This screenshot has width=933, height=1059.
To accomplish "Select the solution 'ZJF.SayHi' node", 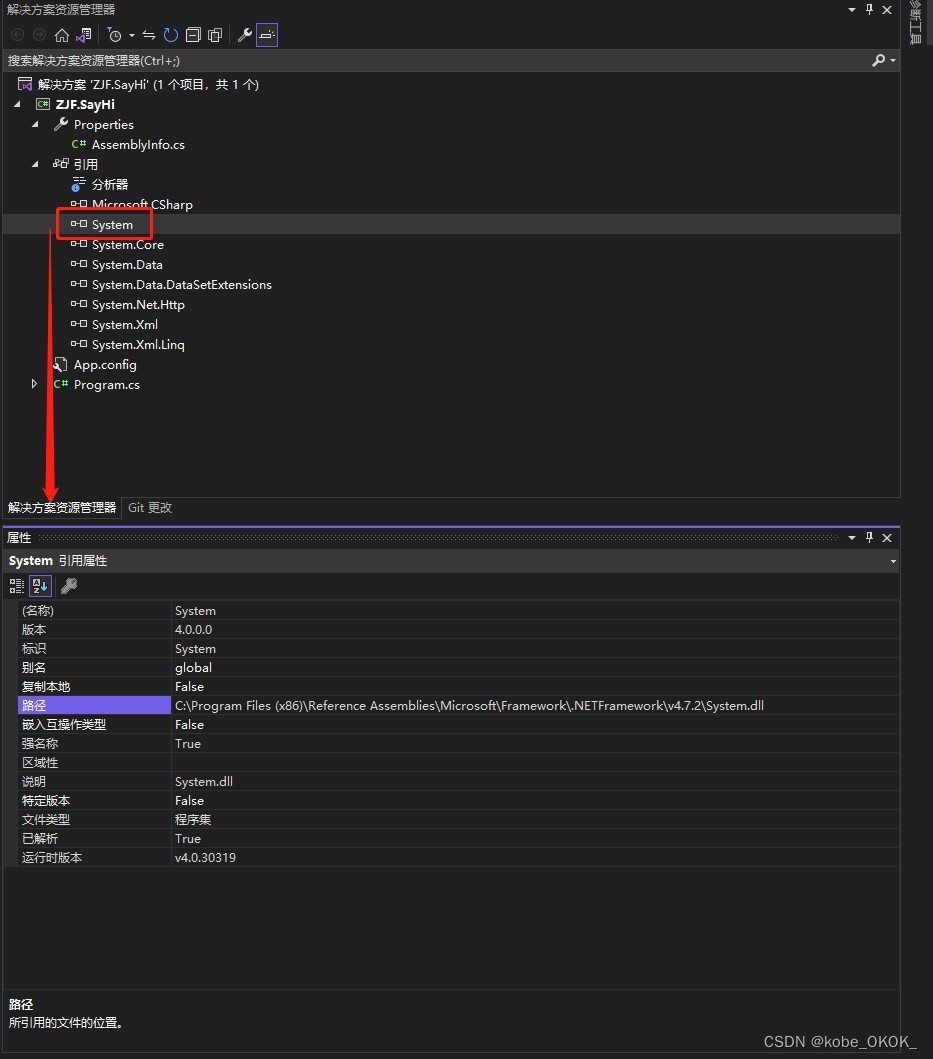I will [x=148, y=84].
